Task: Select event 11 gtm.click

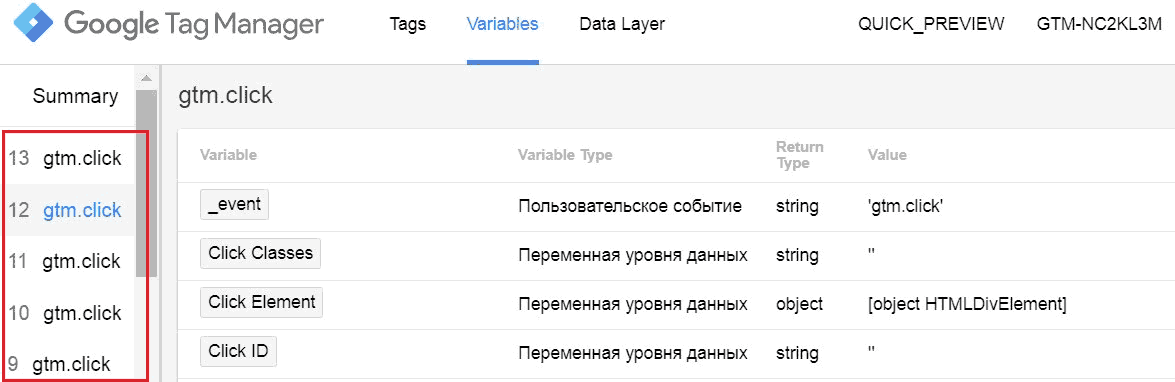Action: [x=65, y=261]
